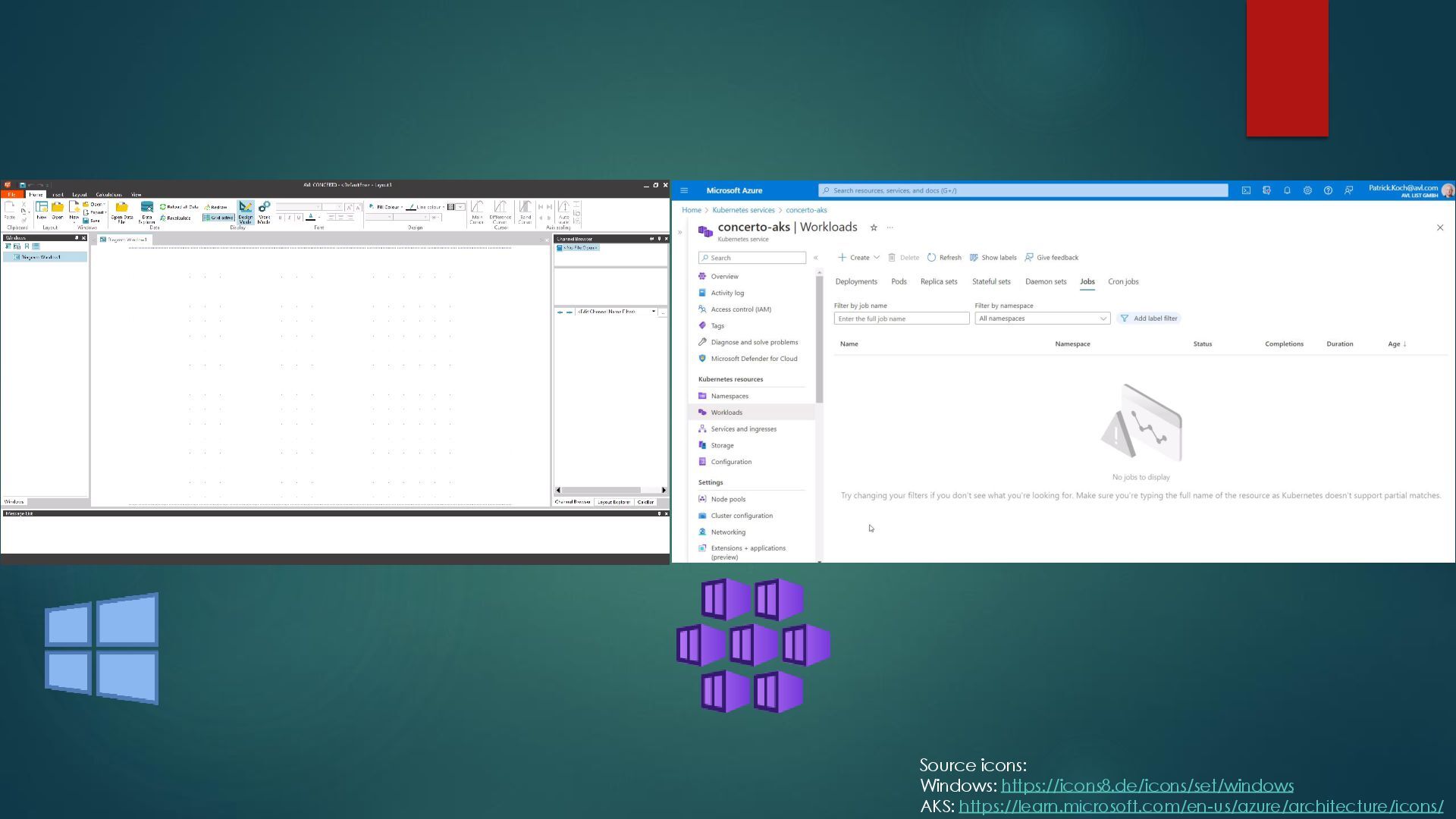
Task: Toggle the favorite star for concerto-aks
Action: coord(874,227)
